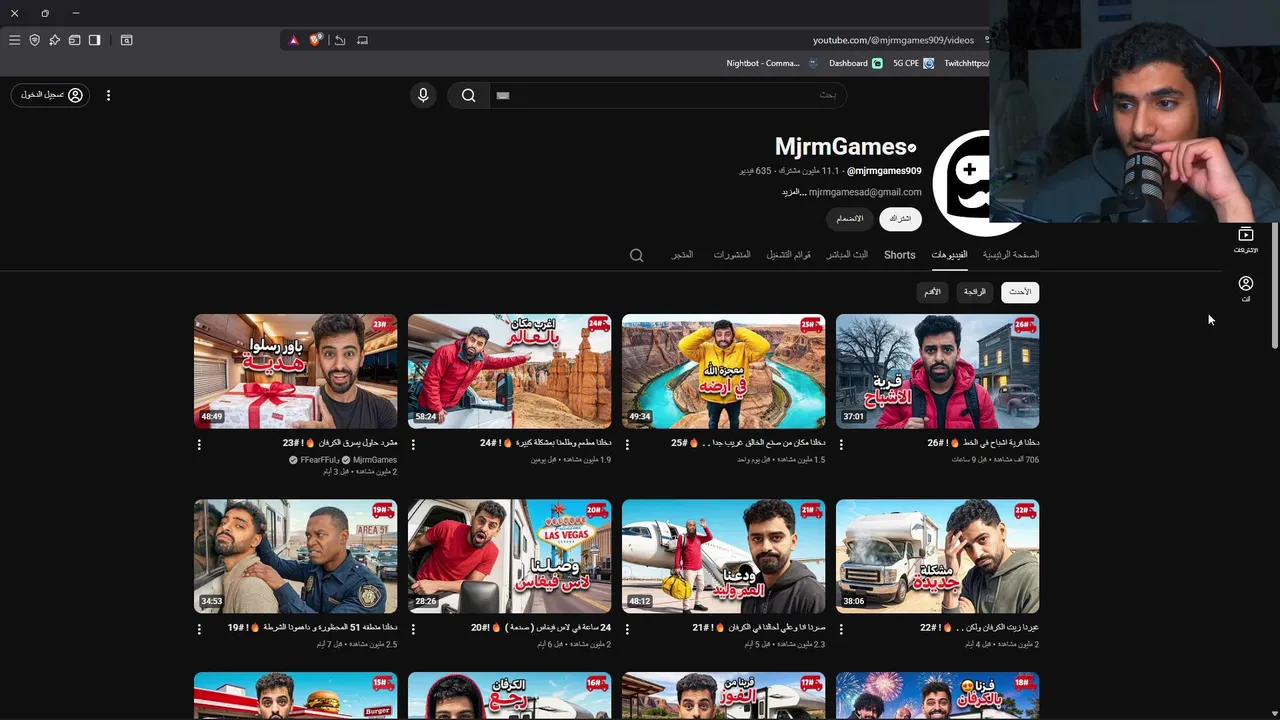Open the tab search icon

click(127, 40)
